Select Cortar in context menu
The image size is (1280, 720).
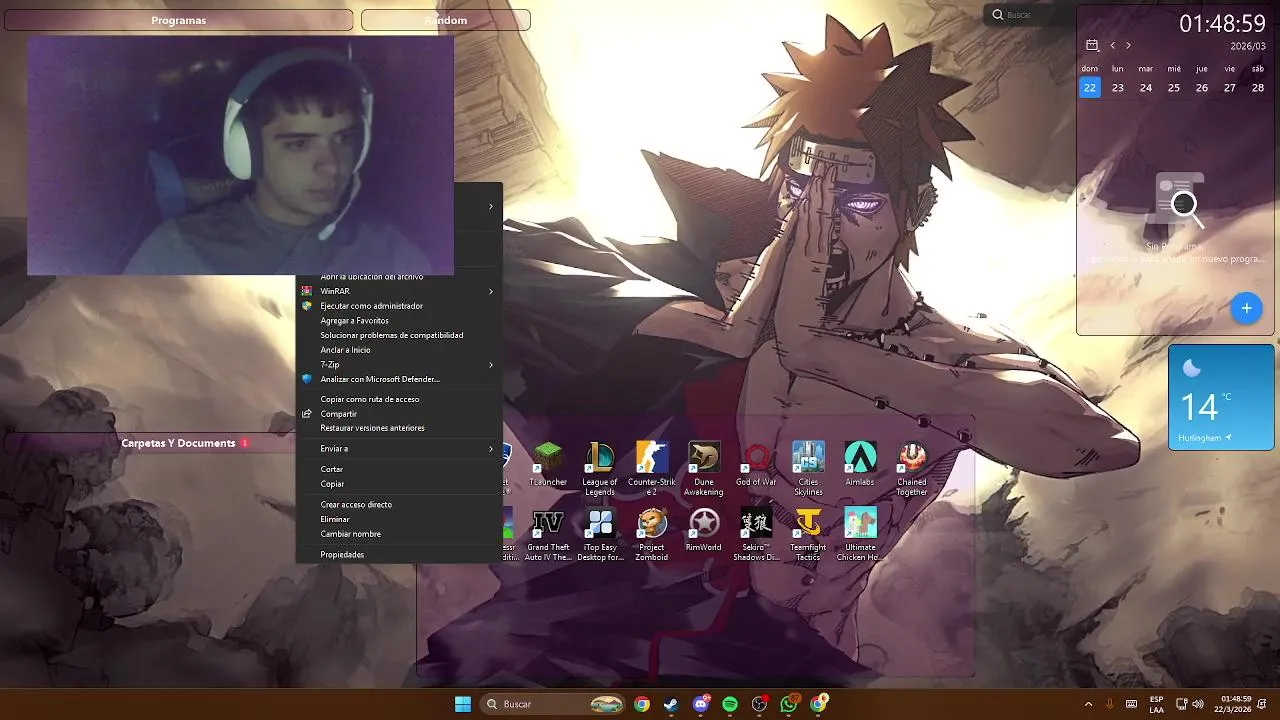pyautogui.click(x=399, y=469)
